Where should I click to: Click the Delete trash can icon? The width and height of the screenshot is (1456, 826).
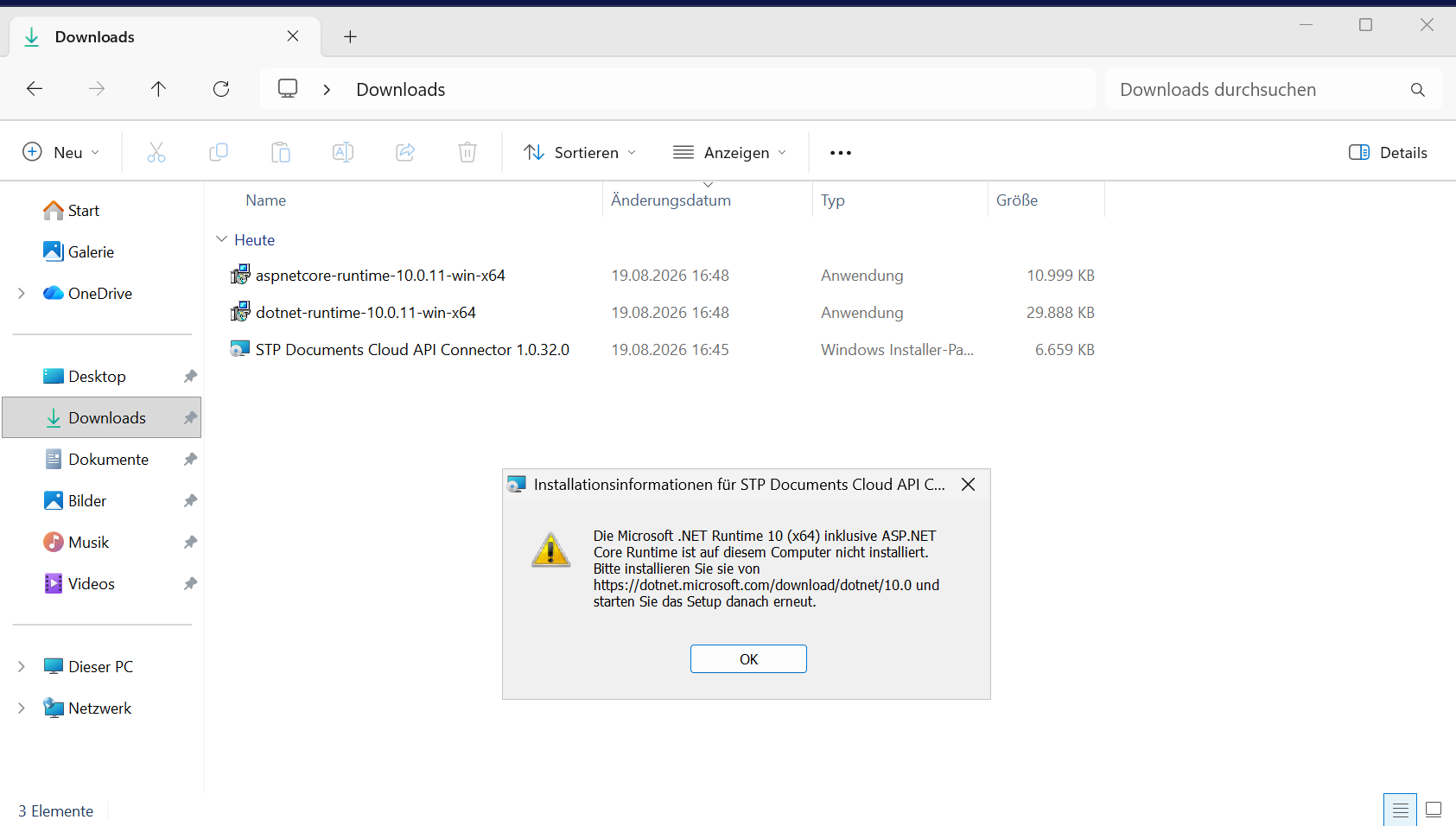[467, 153]
